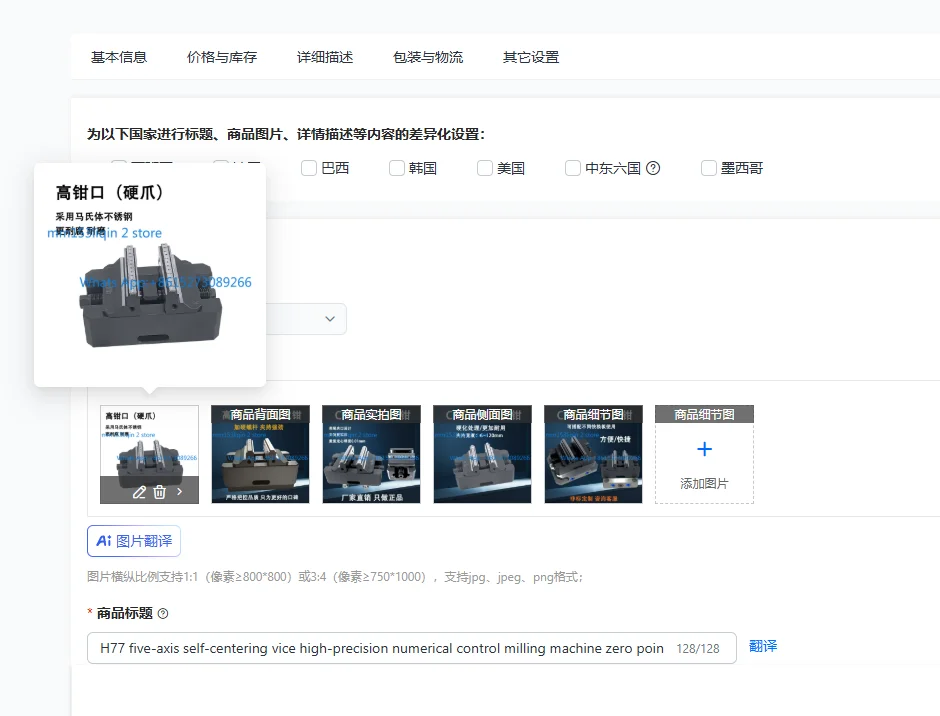Select the filled 商品细节图 thumbnail

click(x=593, y=454)
